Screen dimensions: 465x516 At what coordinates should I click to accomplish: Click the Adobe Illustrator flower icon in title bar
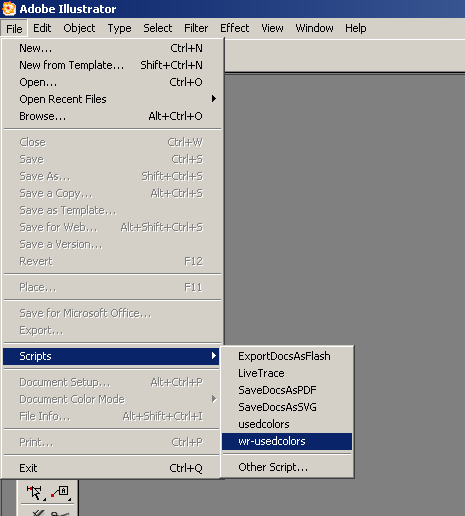[9, 9]
